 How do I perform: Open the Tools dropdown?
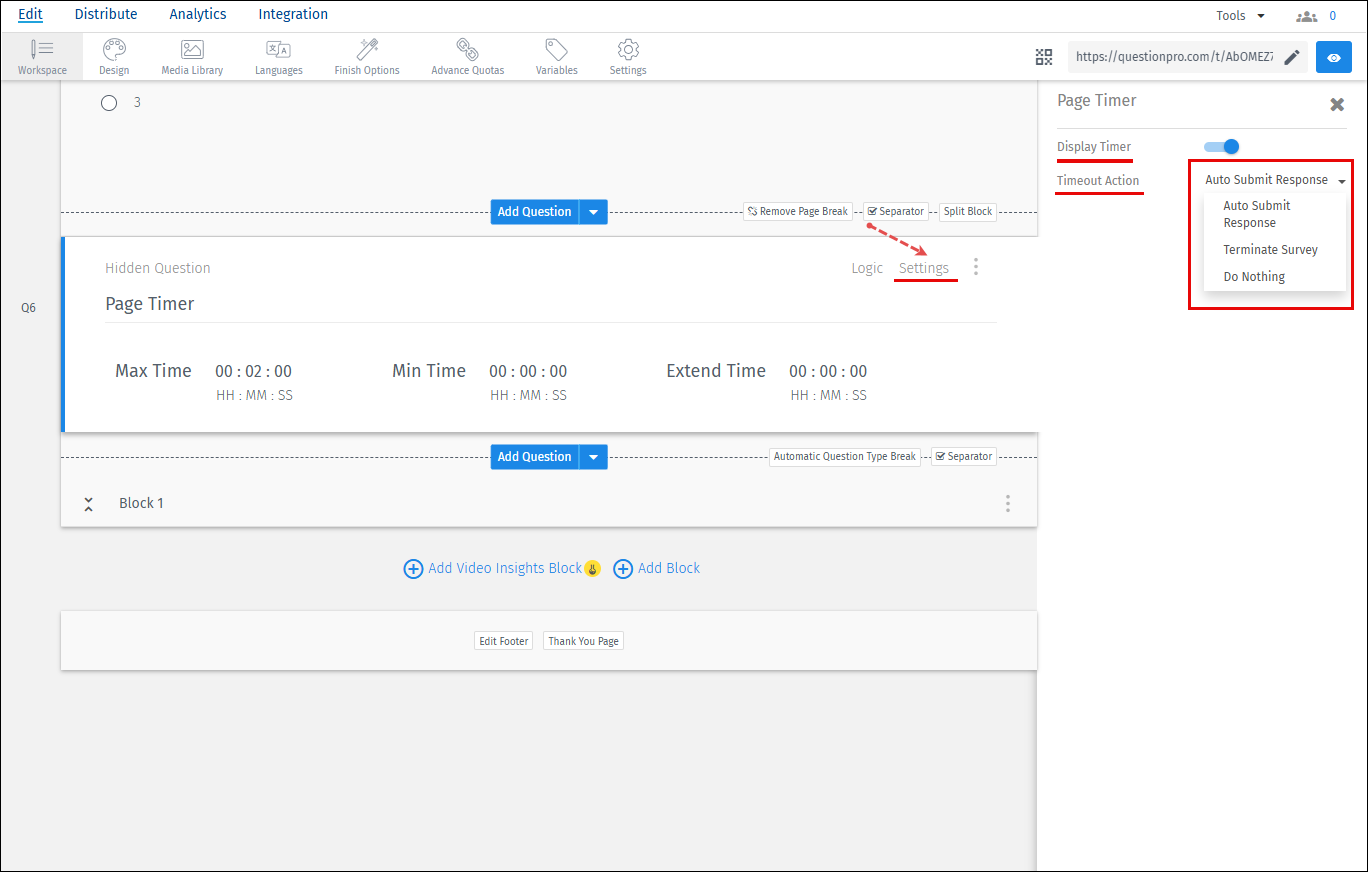(1240, 14)
